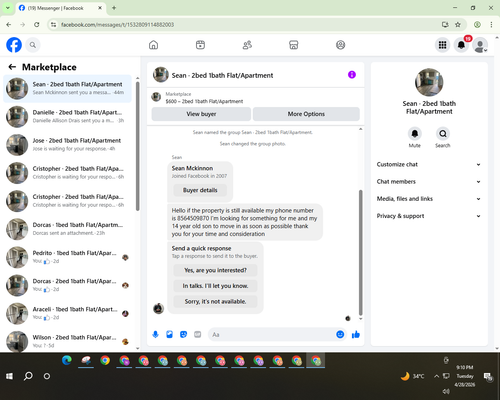Click the weather 34°C taskbar widget
The width and height of the screenshot is (500, 400).
click(x=413, y=376)
